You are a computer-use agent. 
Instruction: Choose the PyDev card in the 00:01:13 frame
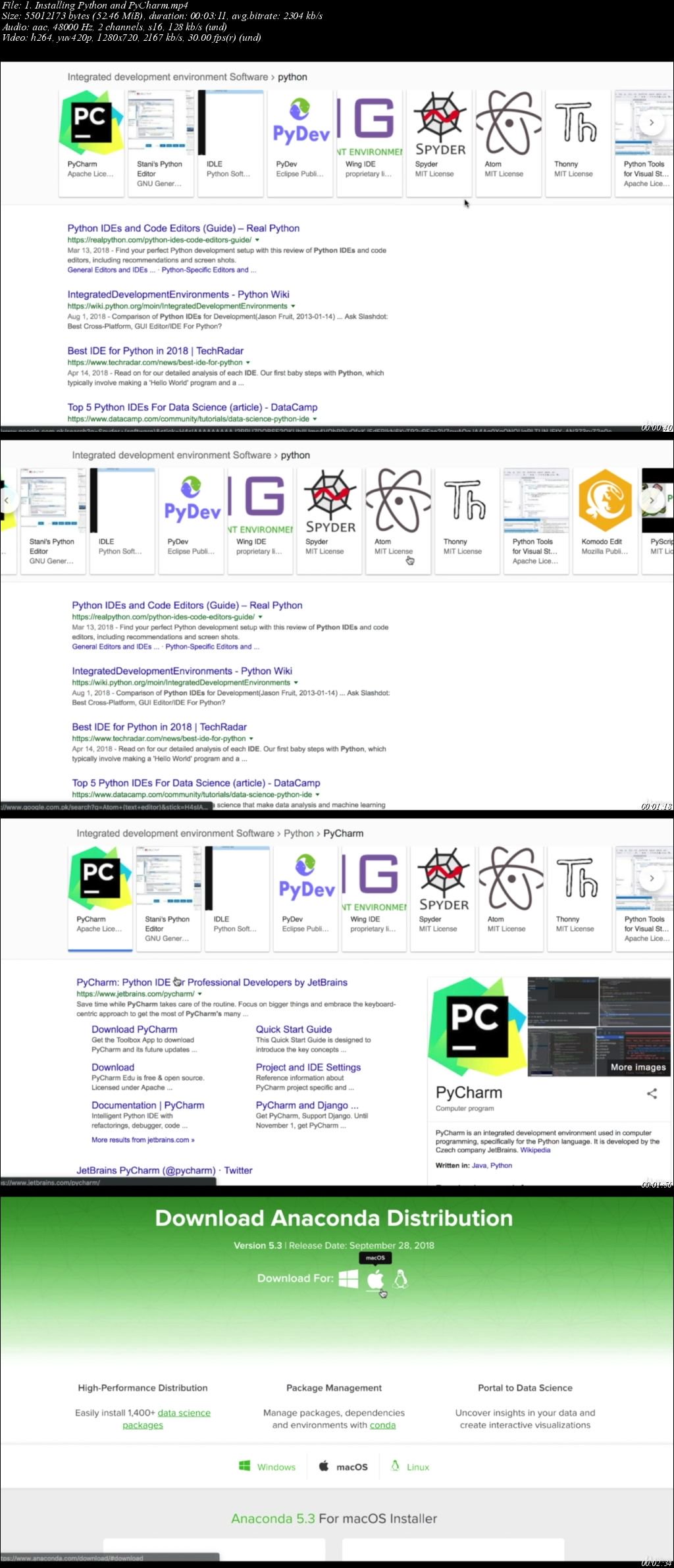coord(191,521)
